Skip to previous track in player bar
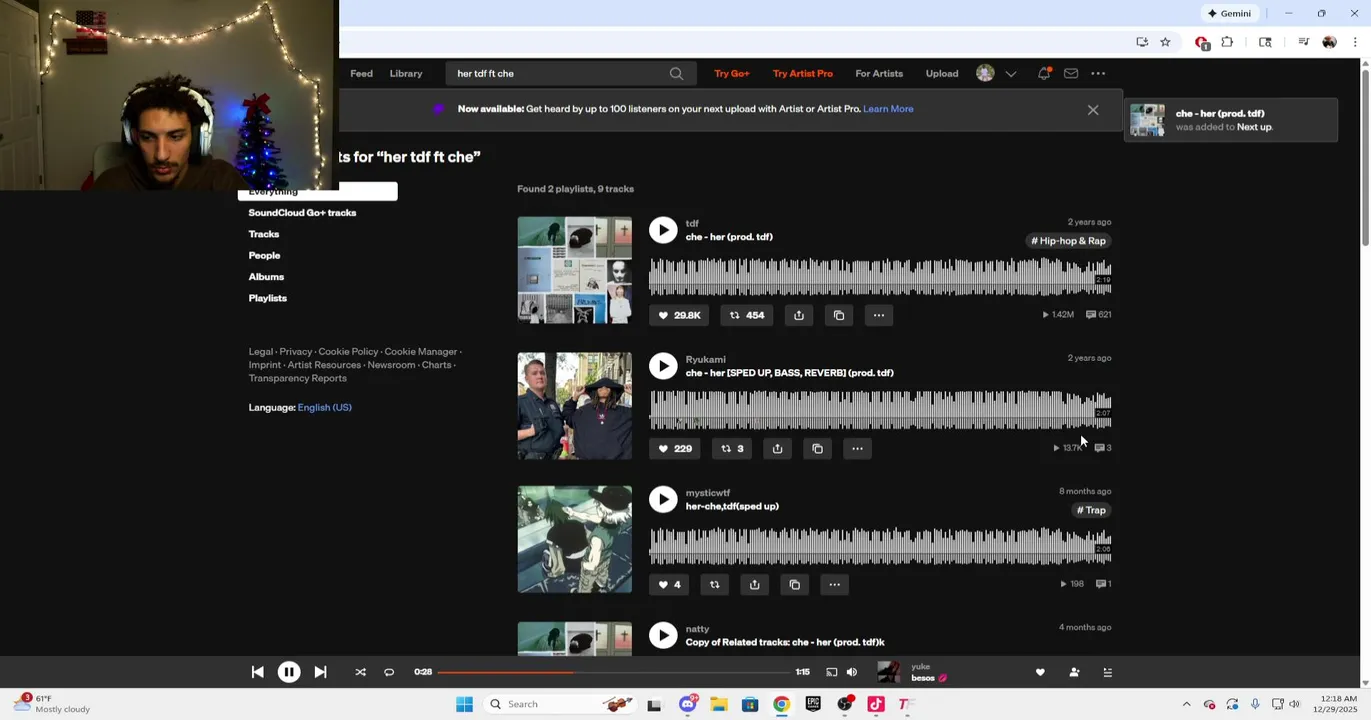Viewport: 1371px width, 720px height. [257, 672]
